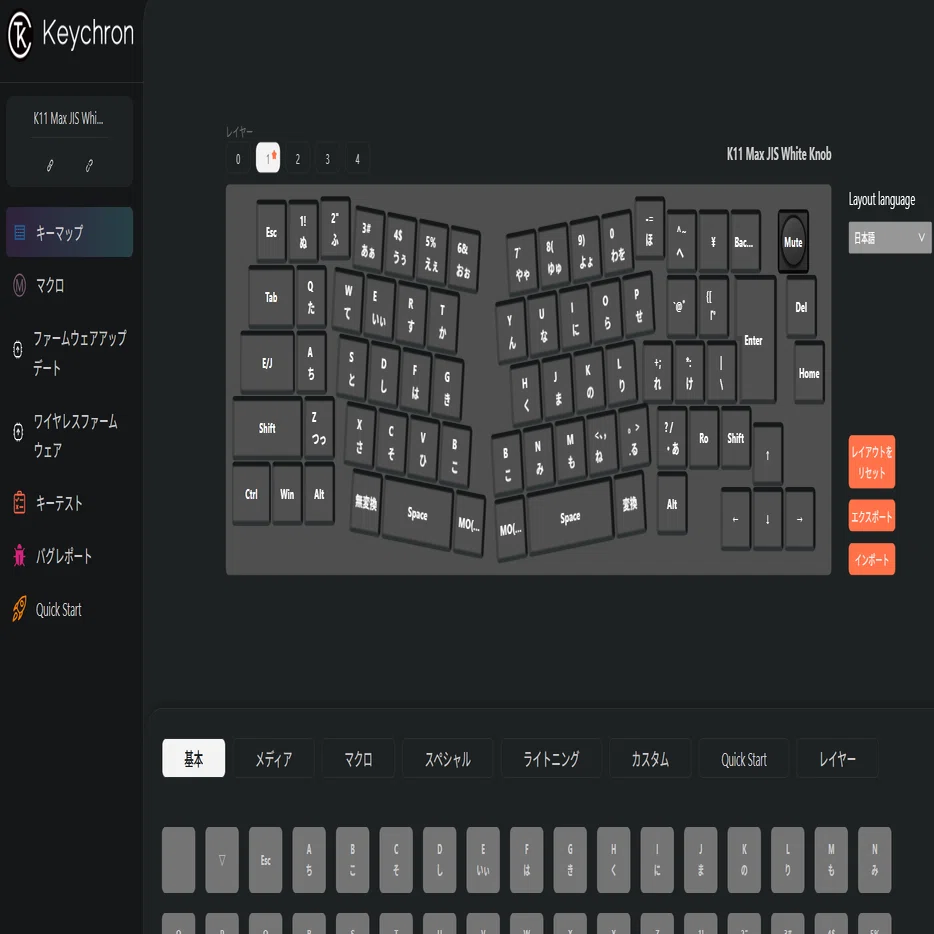This screenshot has width=934, height=934.
Task: Select the 無変換 key
Action: pos(366,503)
